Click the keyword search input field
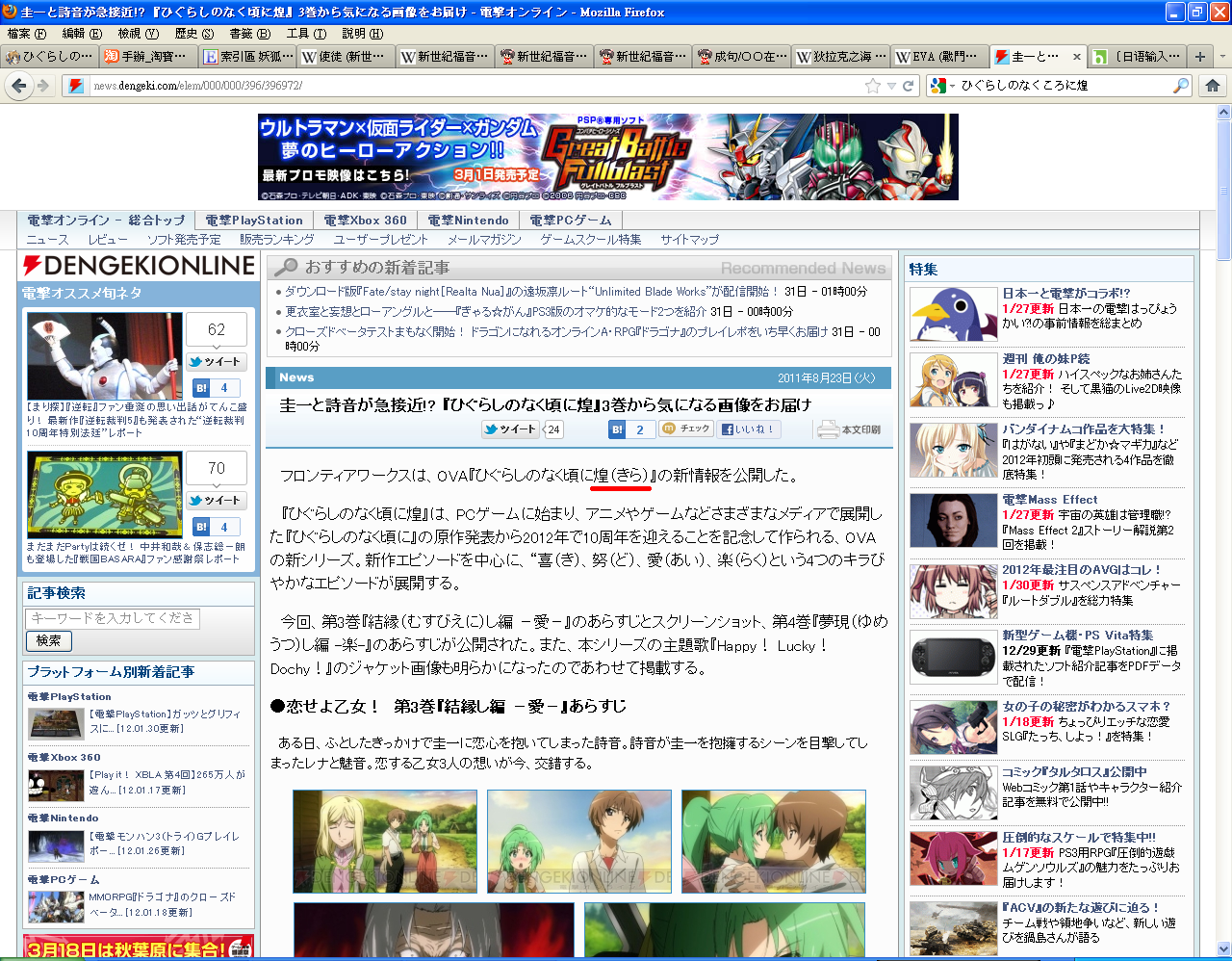Image resolution: width=1232 pixels, height=961 pixels. [x=113, y=618]
